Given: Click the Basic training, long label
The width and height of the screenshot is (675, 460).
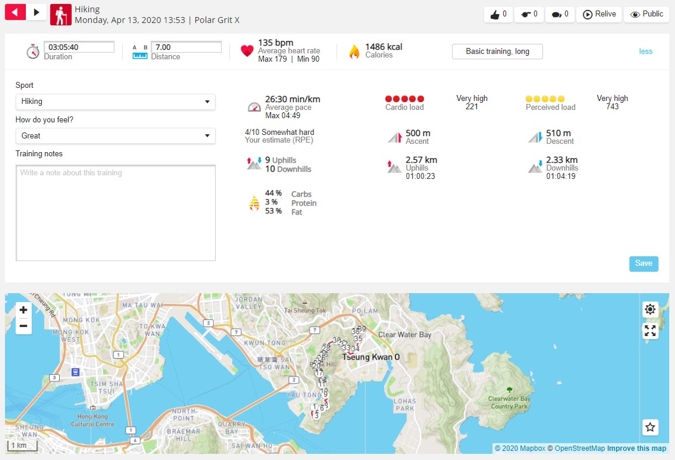Looking at the screenshot, I should 497,51.
